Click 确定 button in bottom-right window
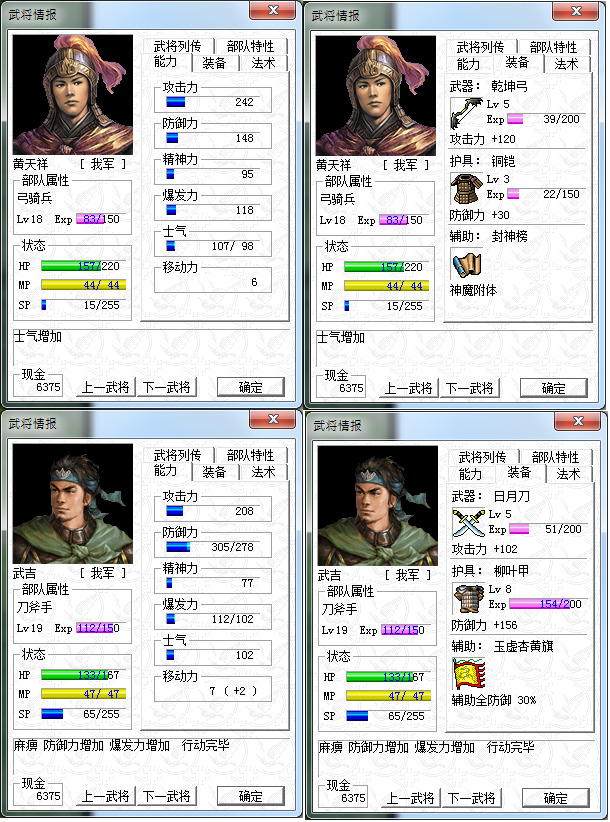610x822 pixels. [555, 798]
